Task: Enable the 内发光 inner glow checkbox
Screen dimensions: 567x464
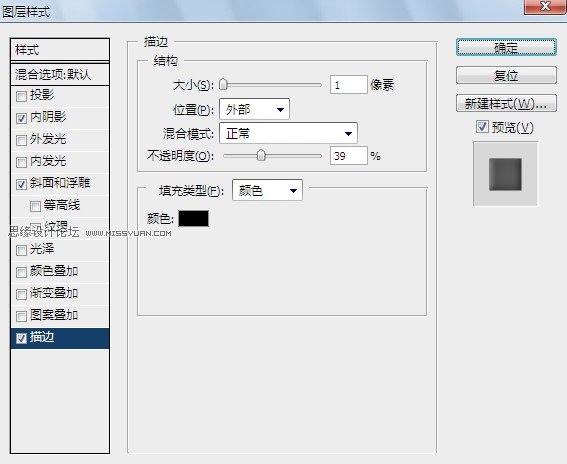Action: [x=21, y=162]
